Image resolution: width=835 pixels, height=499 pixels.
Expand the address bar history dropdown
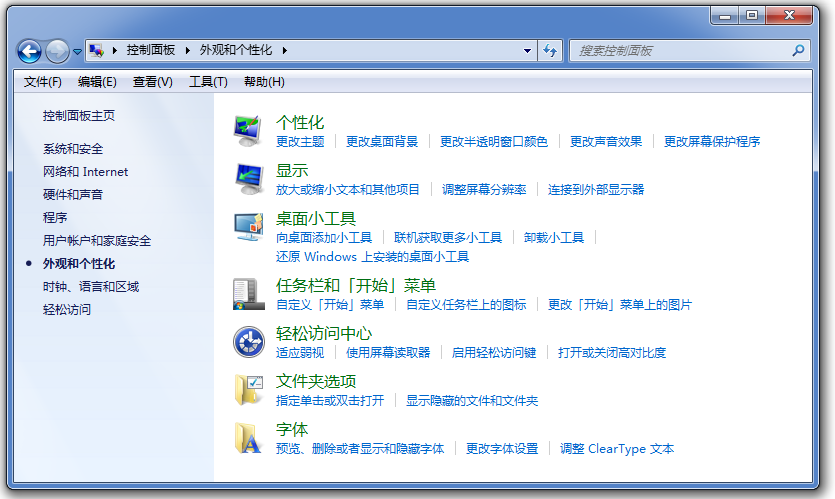pos(527,51)
